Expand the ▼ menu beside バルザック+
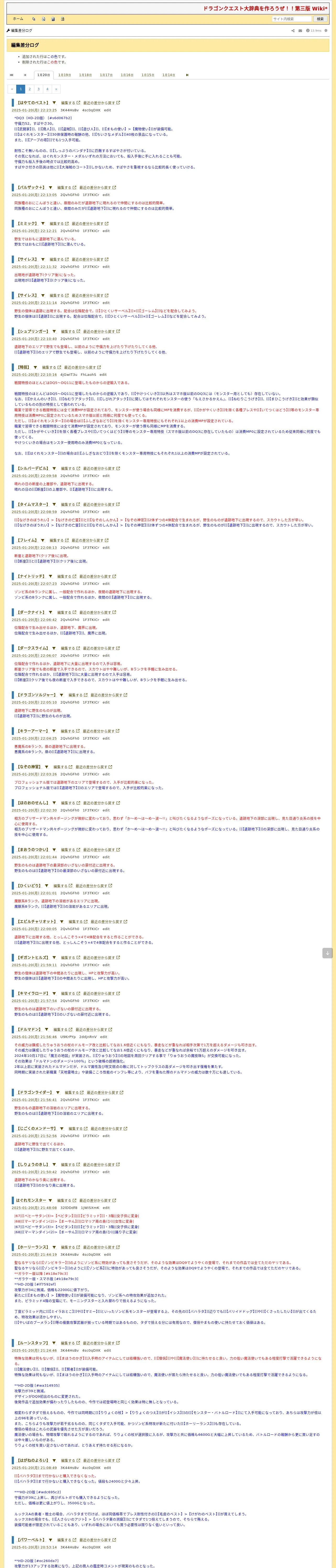 (x=50, y=187)
